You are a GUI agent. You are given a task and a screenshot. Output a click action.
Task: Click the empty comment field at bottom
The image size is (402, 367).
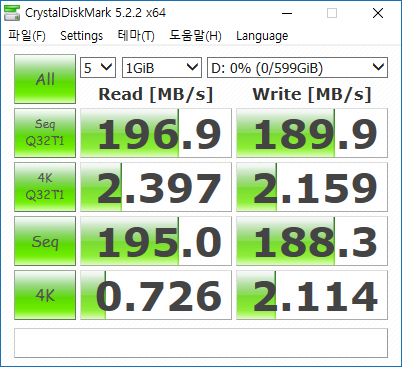(201, 343)
